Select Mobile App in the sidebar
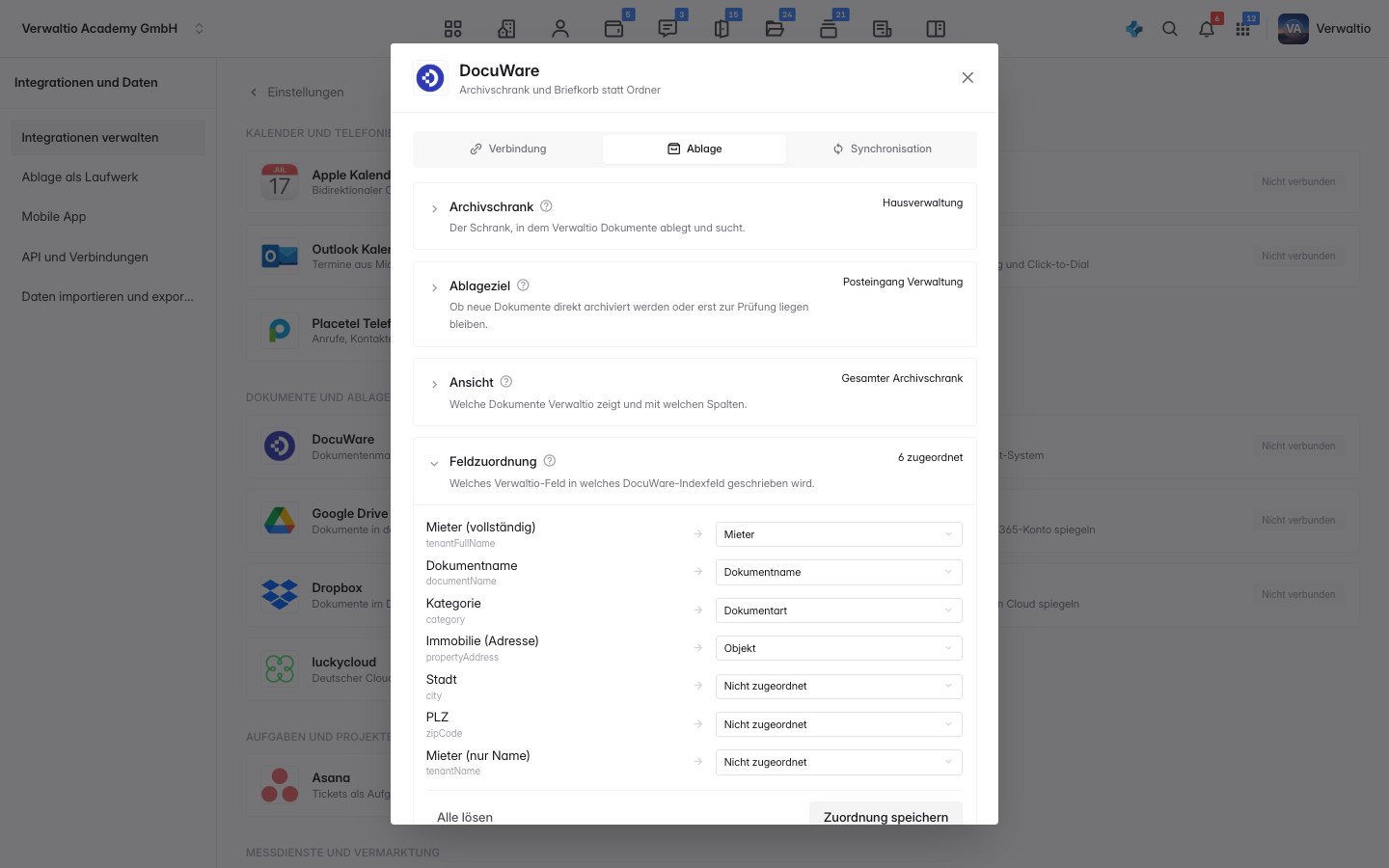This screenshot has height=868, width=1389. [108, 216]
